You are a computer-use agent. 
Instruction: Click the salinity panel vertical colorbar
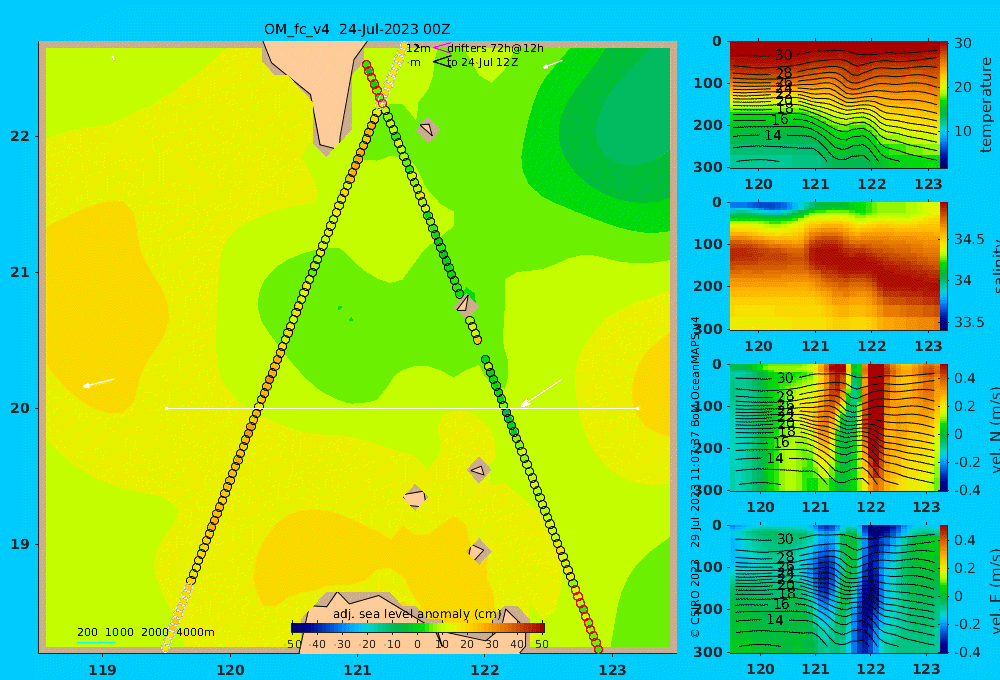pos(943,266)
